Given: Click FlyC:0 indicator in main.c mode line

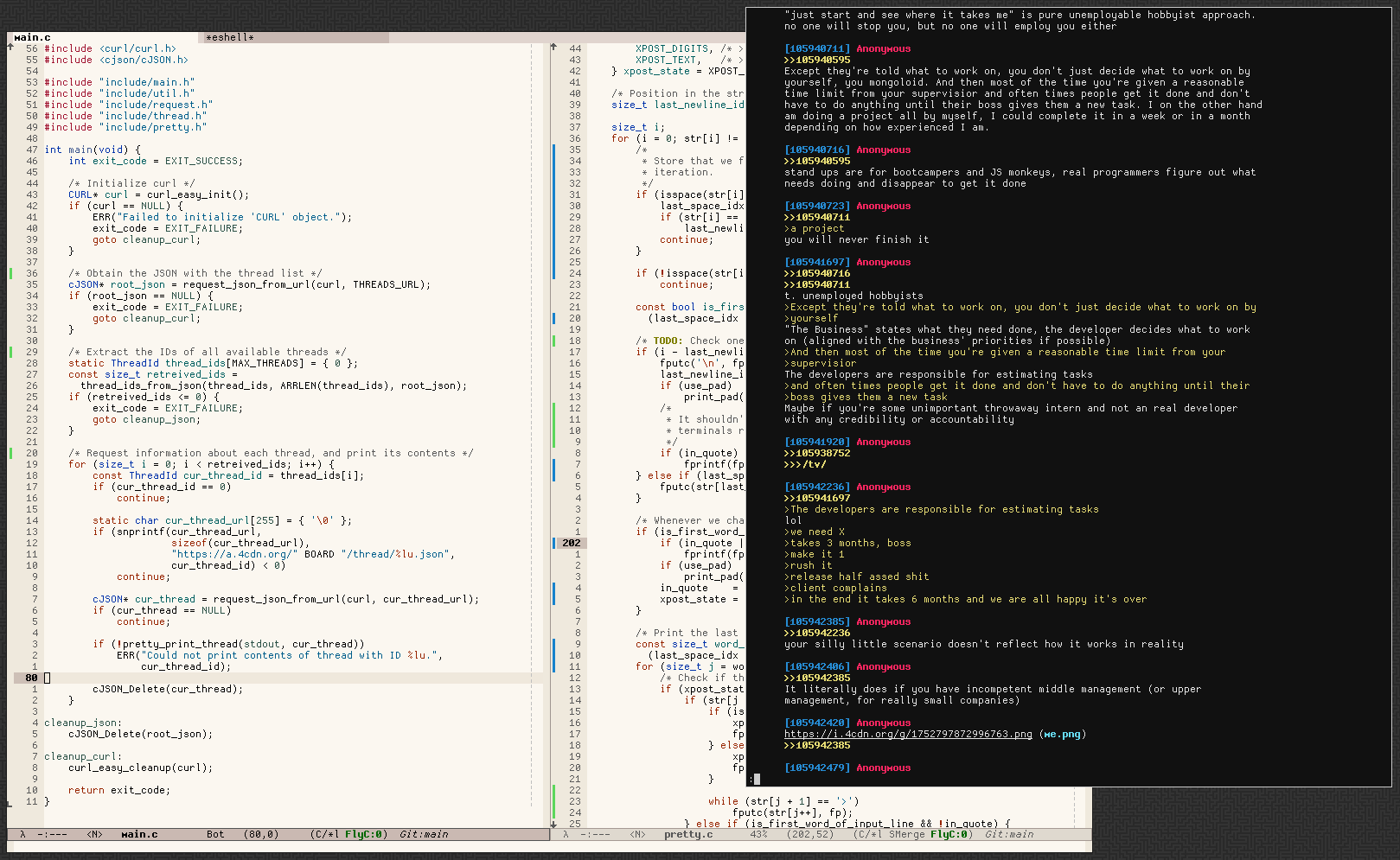Looking at the screenshot, I should [x=363, y=834].
